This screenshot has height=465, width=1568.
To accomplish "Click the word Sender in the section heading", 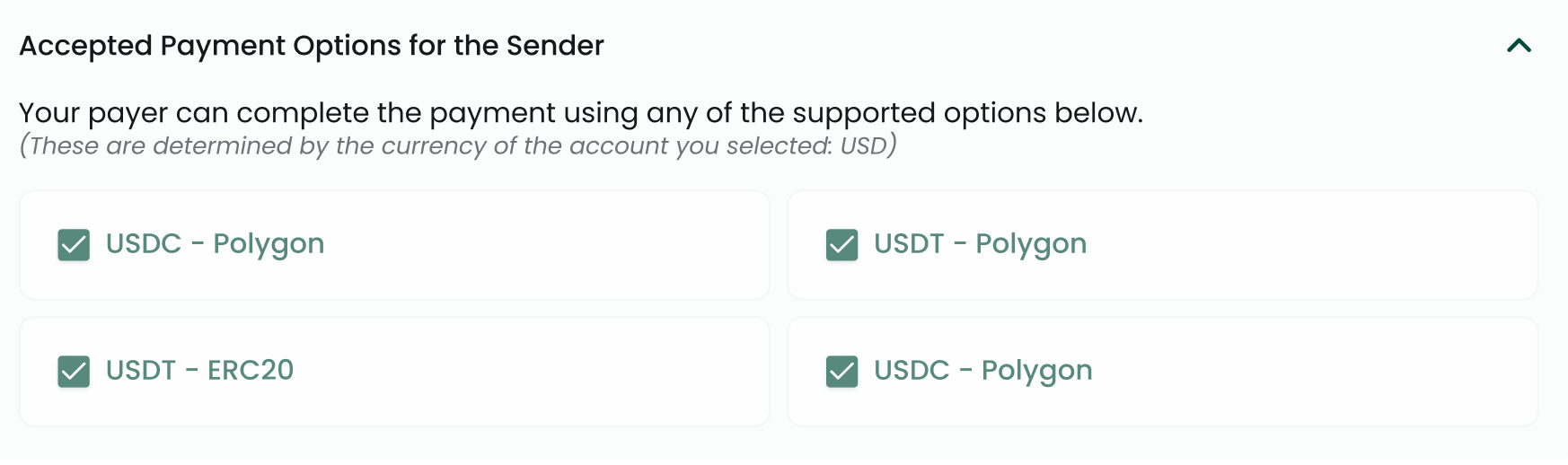I will click(x=555, y=46).
